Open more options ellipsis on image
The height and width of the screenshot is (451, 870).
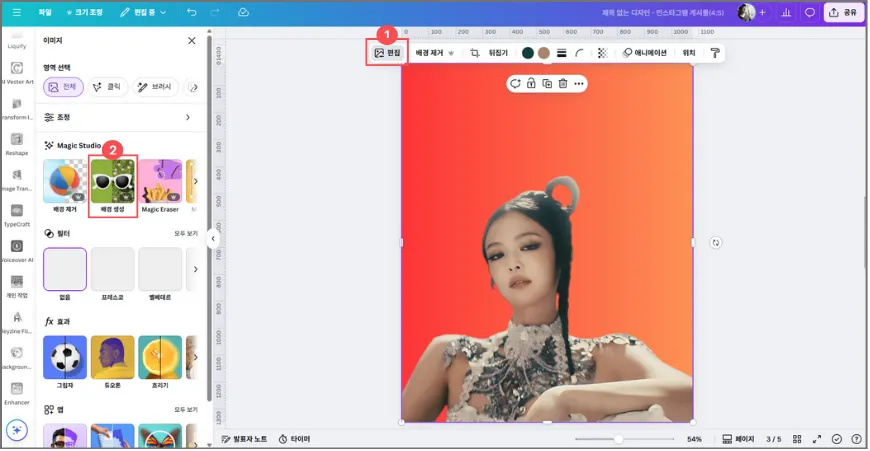pos(579,83)
